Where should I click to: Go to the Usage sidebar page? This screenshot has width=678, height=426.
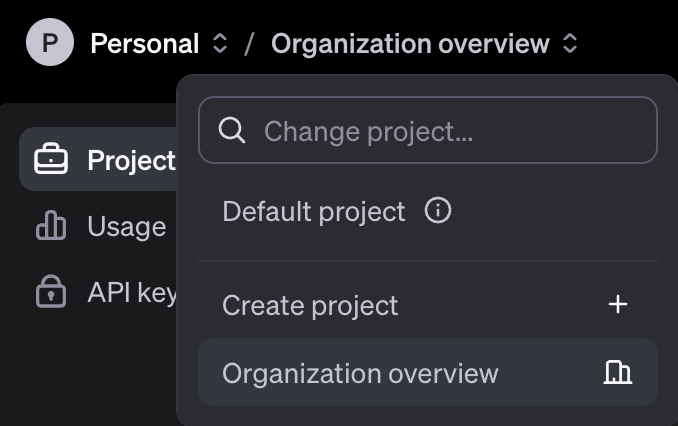(x=98, y=226)
